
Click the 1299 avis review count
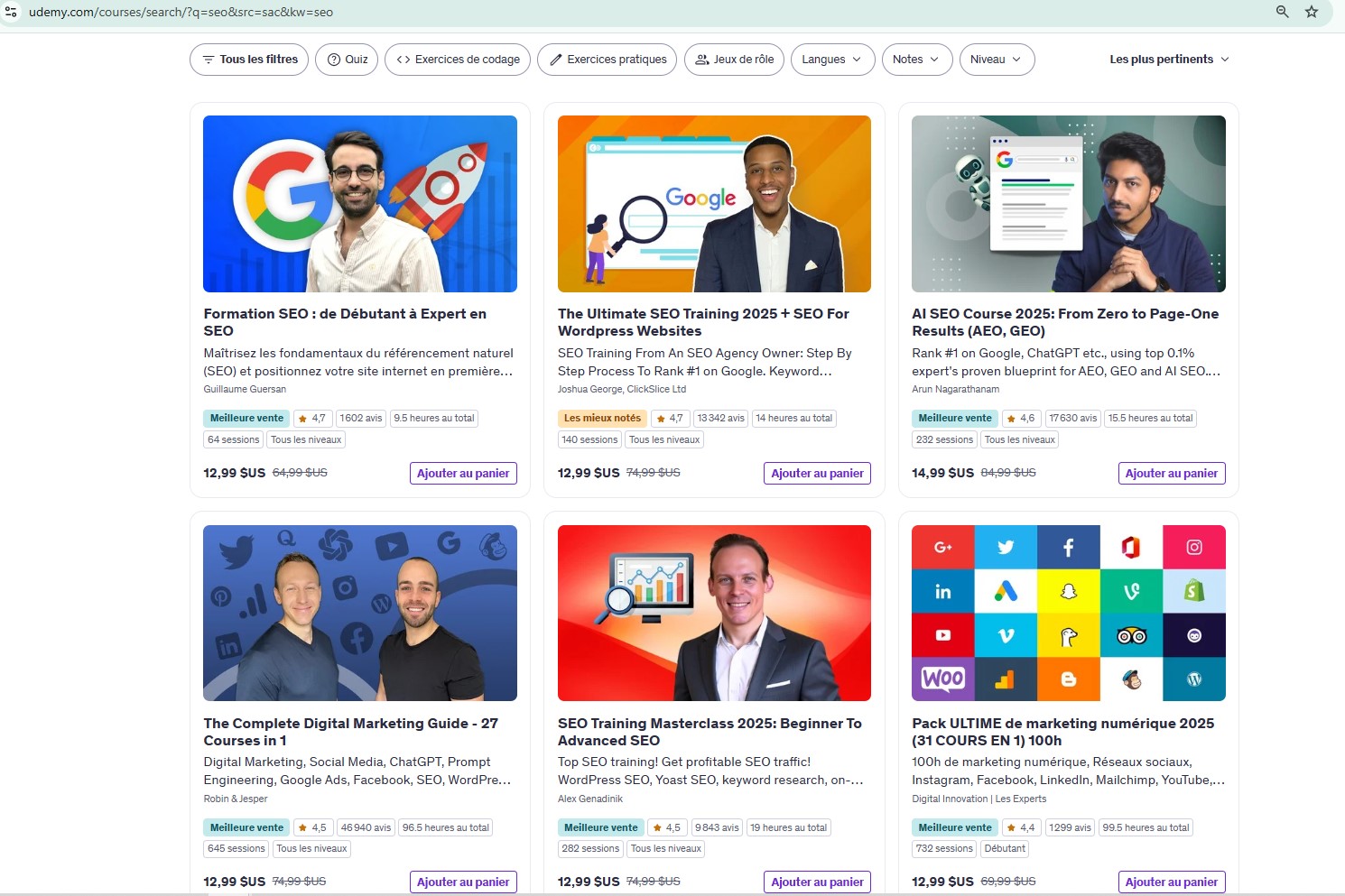[x=1070, y=827]
